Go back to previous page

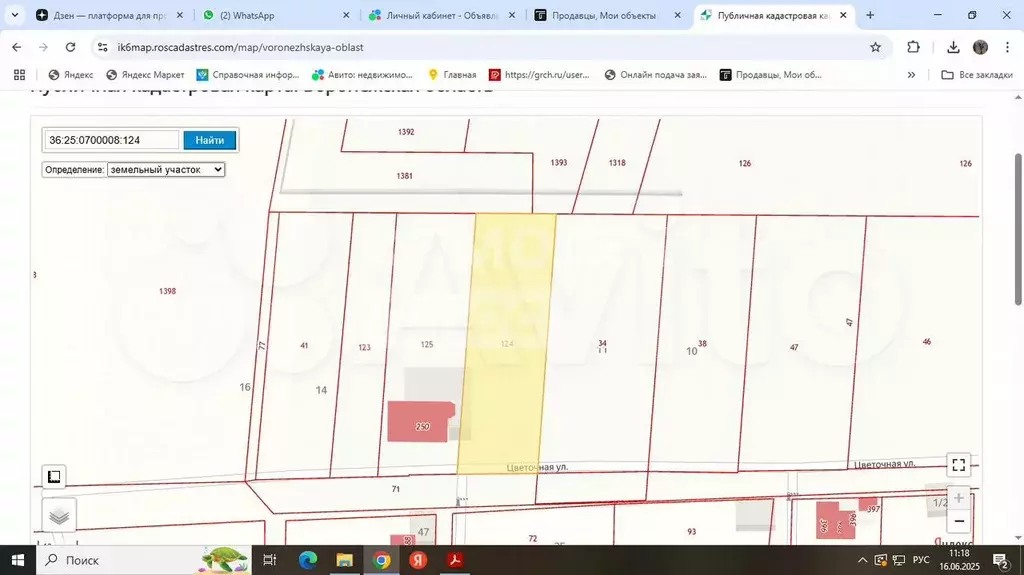17,47
